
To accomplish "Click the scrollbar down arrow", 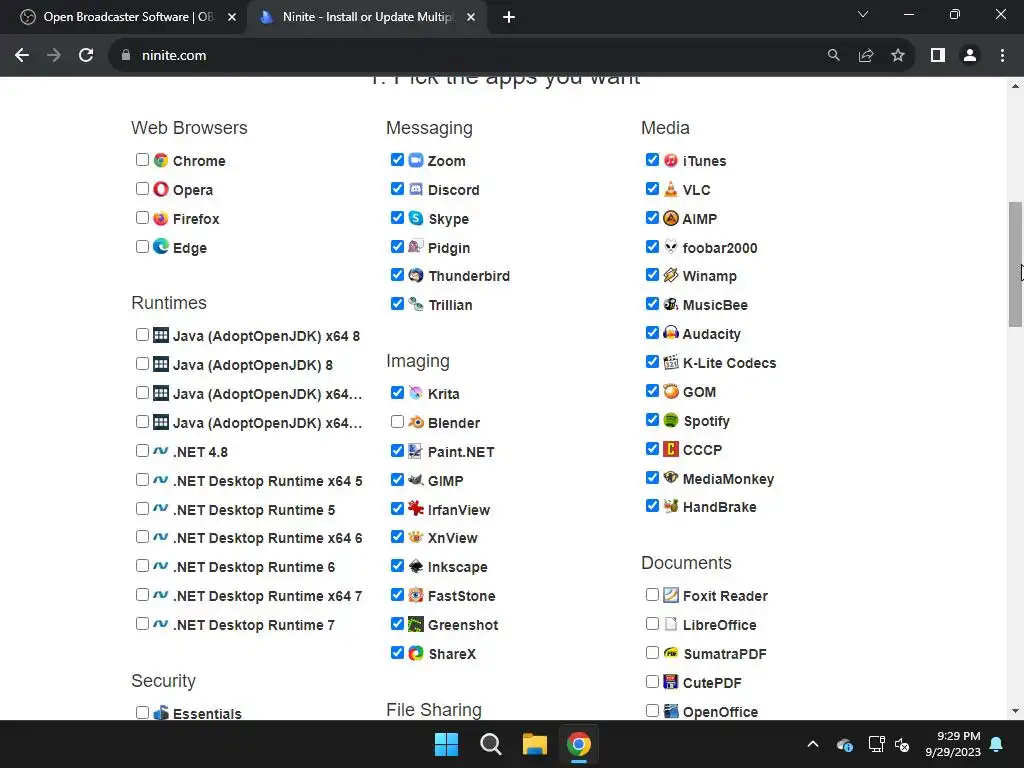I will click(1015, 711).
